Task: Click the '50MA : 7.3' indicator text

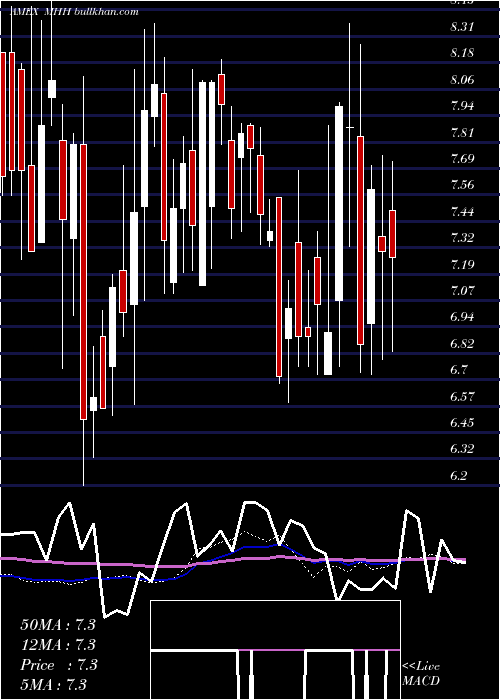Action: pyautogui.click(x=58, y=625)
